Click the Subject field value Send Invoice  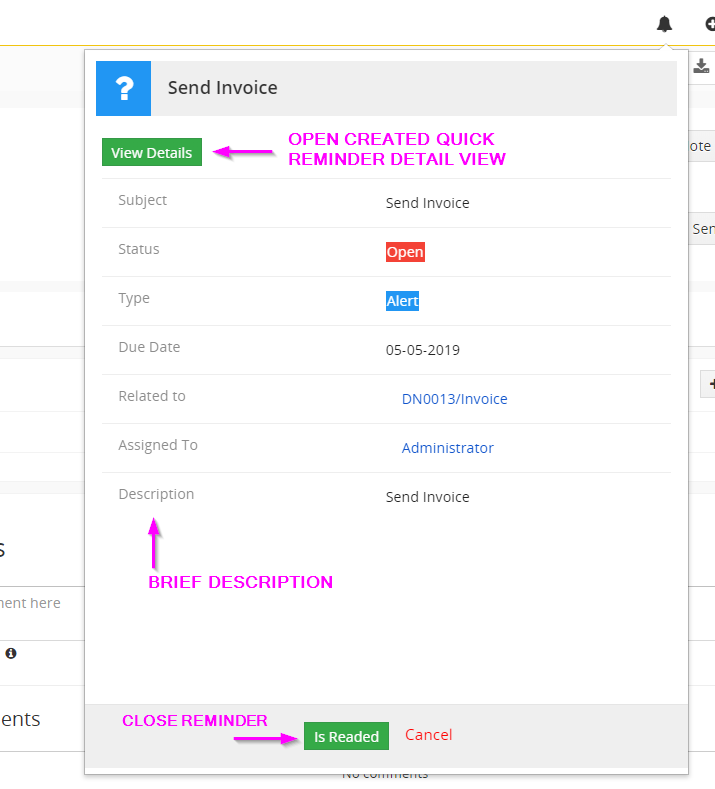427,203
